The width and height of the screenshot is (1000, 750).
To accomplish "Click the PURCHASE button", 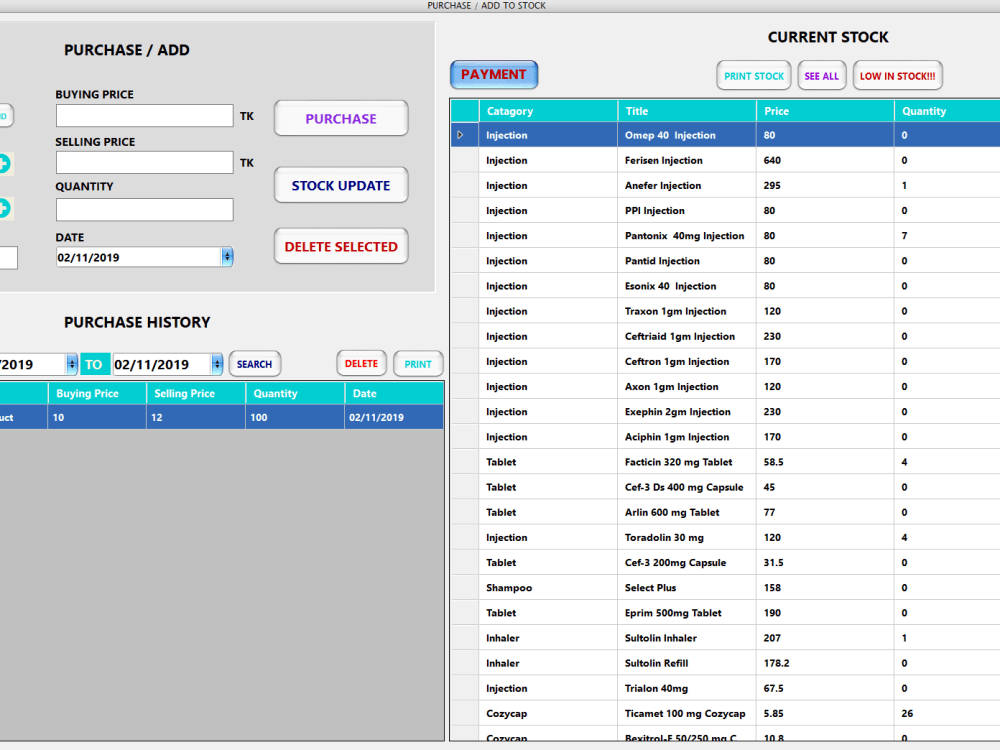I will click(341, 119).
